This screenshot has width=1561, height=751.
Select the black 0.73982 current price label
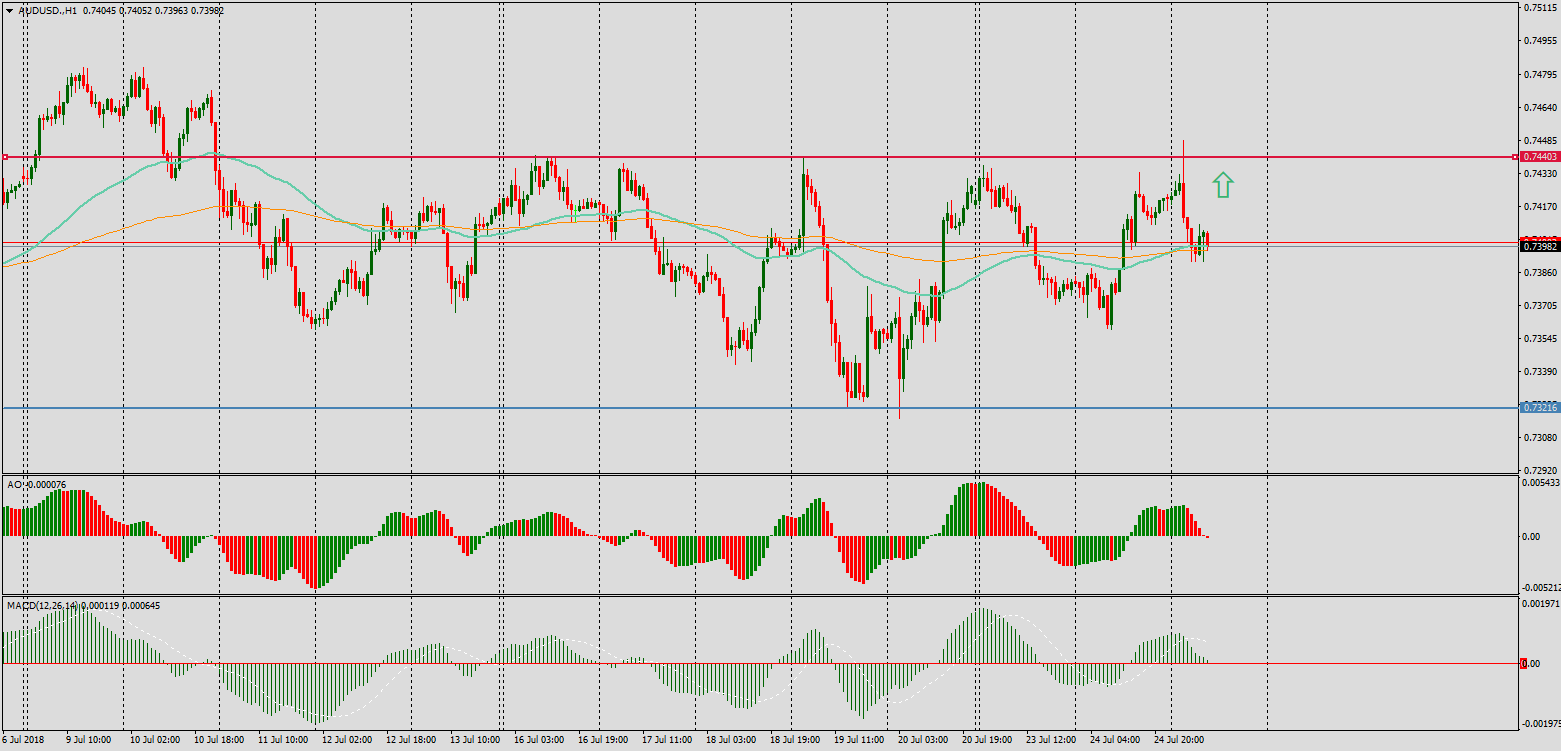click(1538, 246)
